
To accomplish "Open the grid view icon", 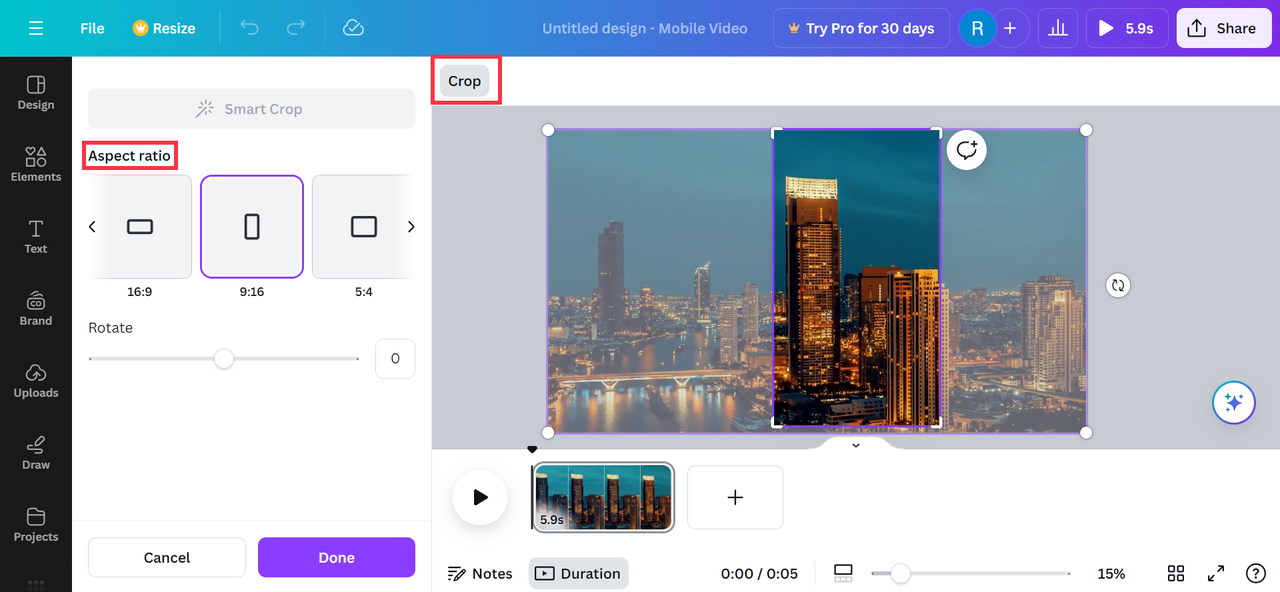I will (x=1176, y=573).
